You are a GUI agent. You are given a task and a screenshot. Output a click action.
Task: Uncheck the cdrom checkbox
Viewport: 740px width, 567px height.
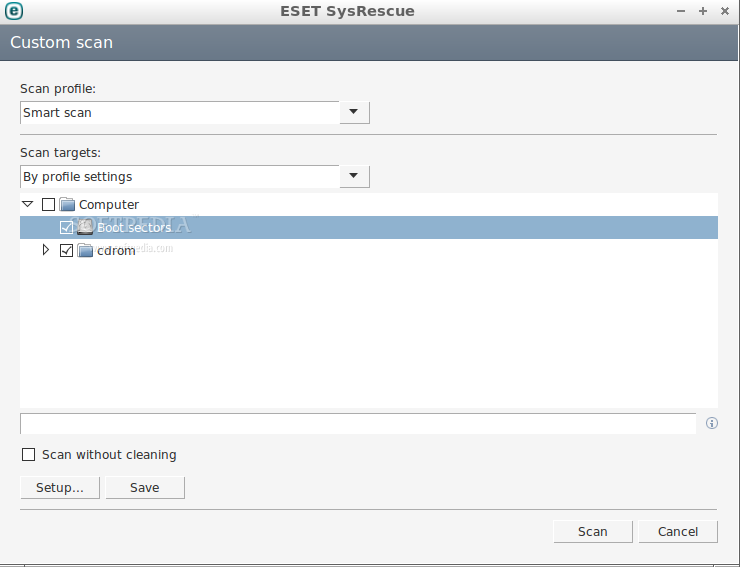pos(66,250)
